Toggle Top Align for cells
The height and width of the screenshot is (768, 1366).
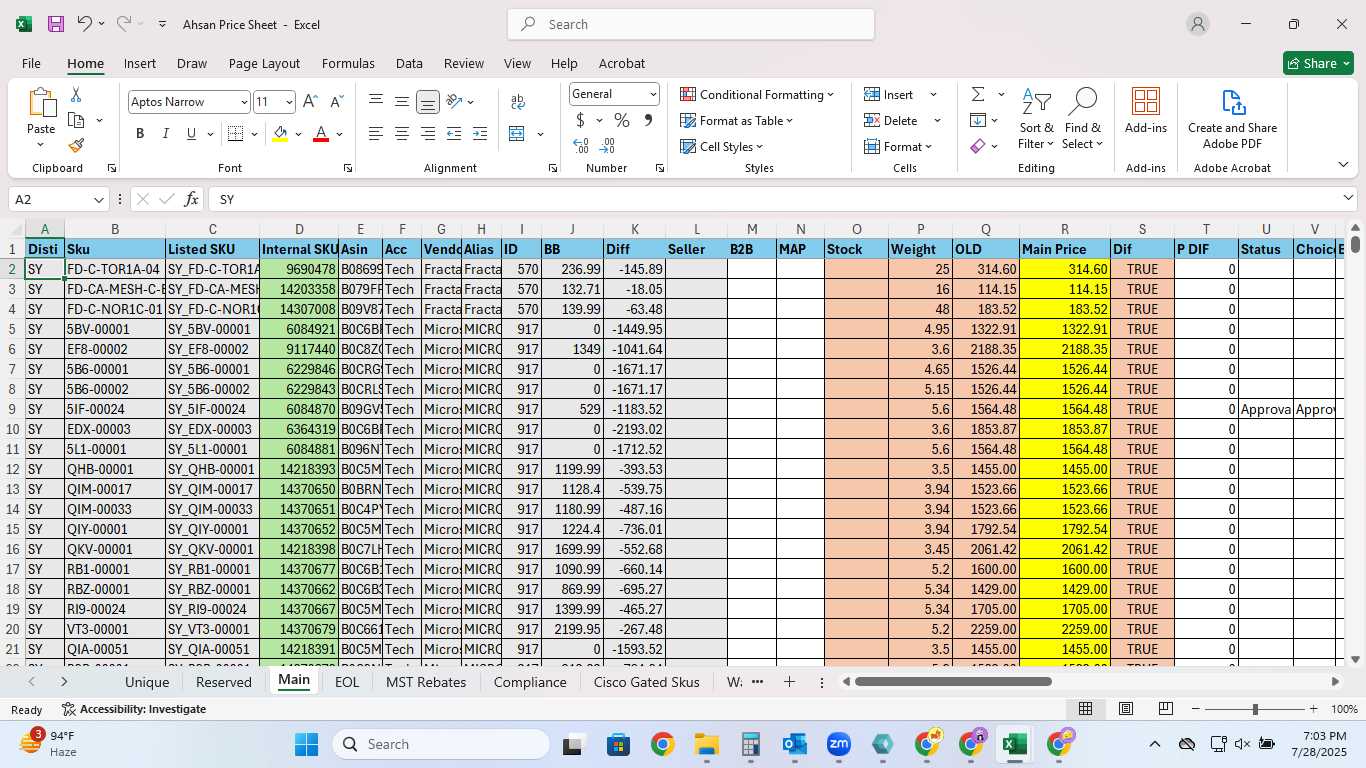pyautogui.click(x=376, y=102)
